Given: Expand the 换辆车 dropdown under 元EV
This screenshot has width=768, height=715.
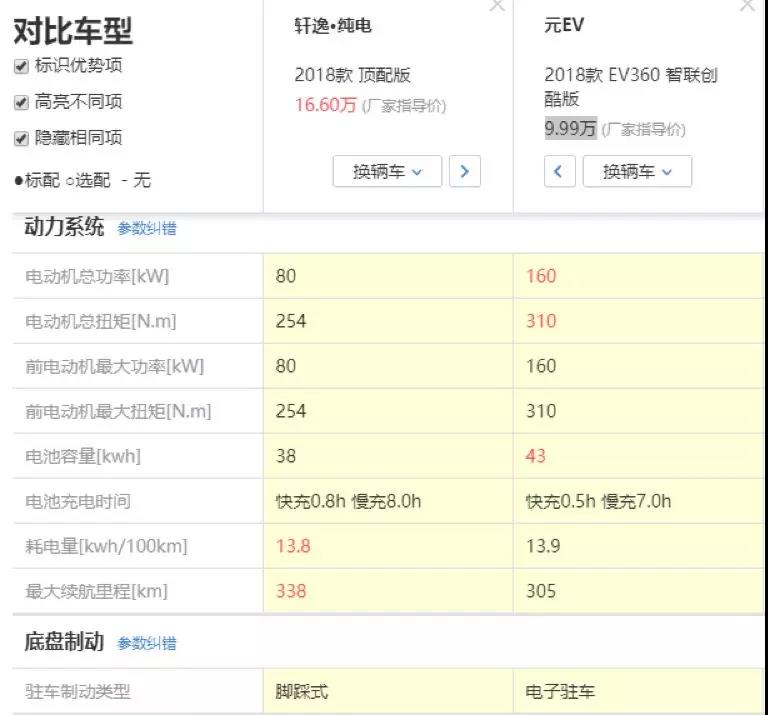Looking at the screenshot, I should [x=637, y=171].
